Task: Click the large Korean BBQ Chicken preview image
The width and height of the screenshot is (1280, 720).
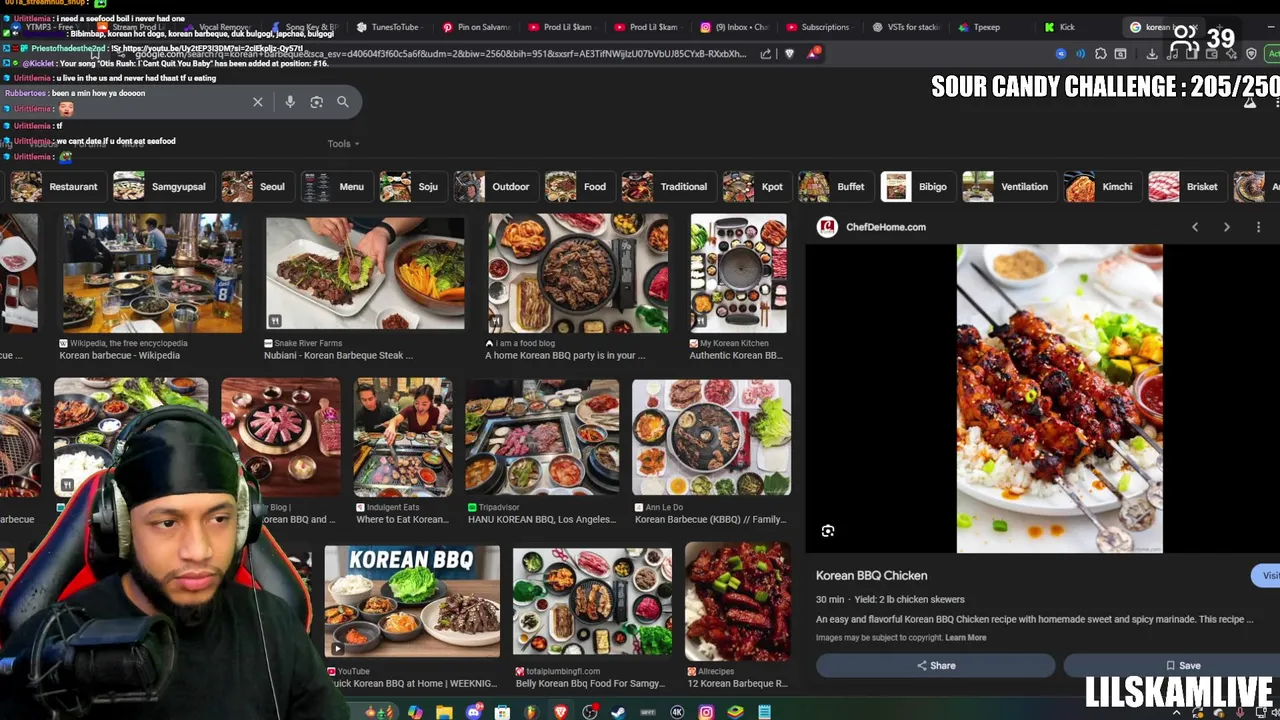Action: [x=1060, y=399]
